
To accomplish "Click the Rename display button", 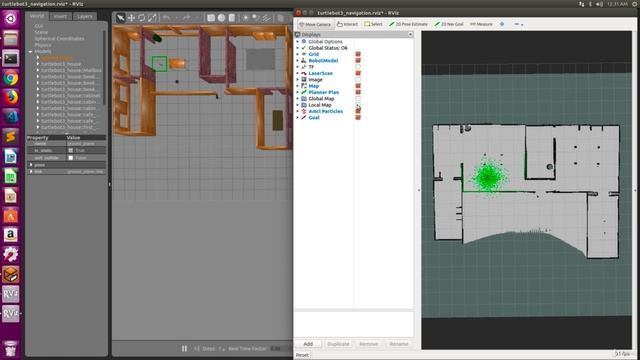I will click(x=399, y=344).
